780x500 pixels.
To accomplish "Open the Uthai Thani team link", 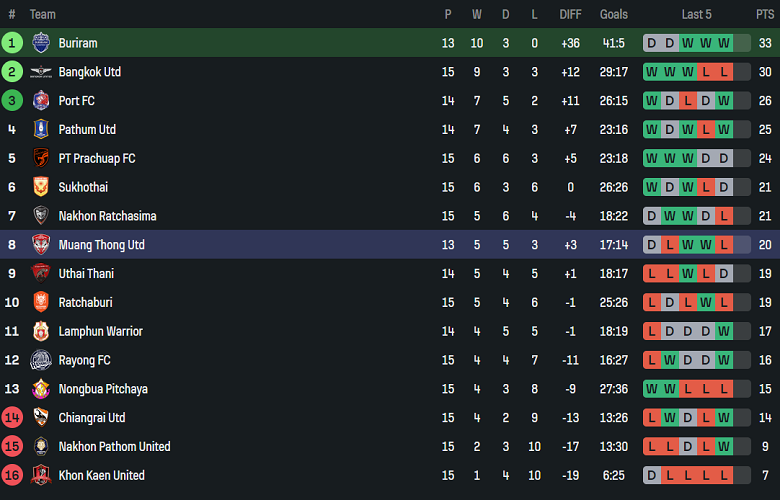I will click(86, 274).
